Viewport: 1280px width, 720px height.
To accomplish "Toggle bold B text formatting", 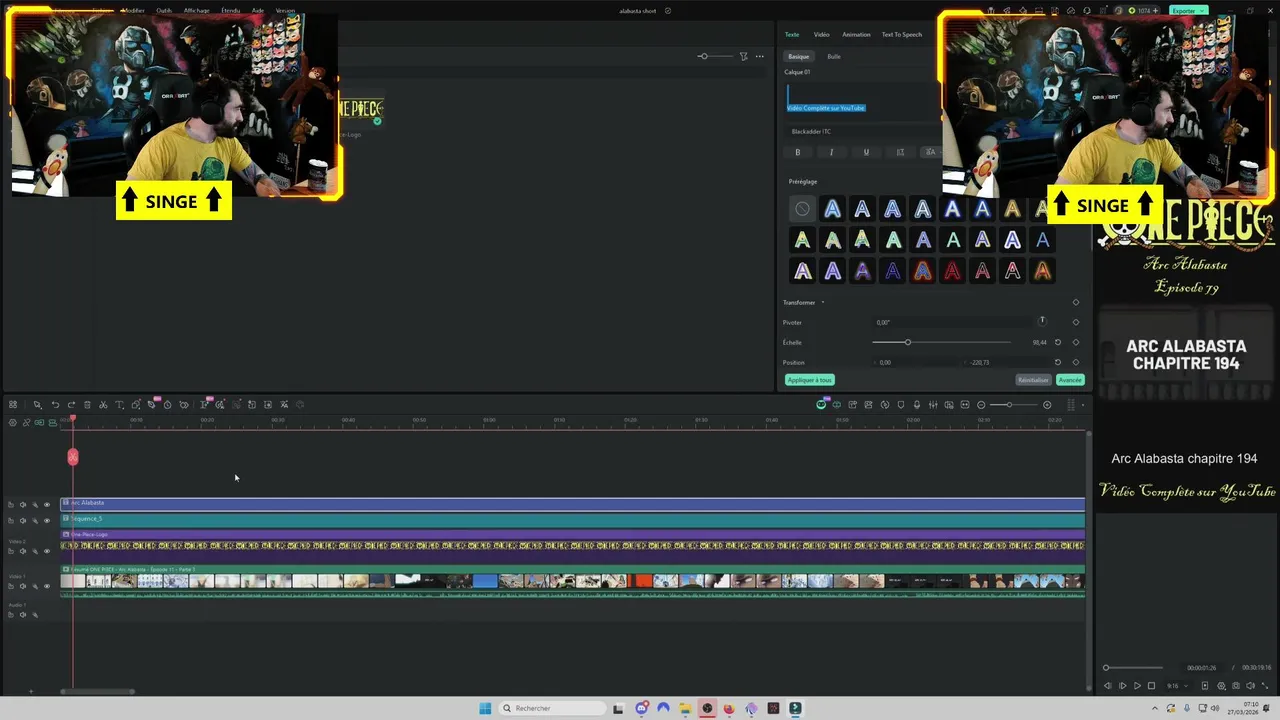I will (x=797, y=152).
